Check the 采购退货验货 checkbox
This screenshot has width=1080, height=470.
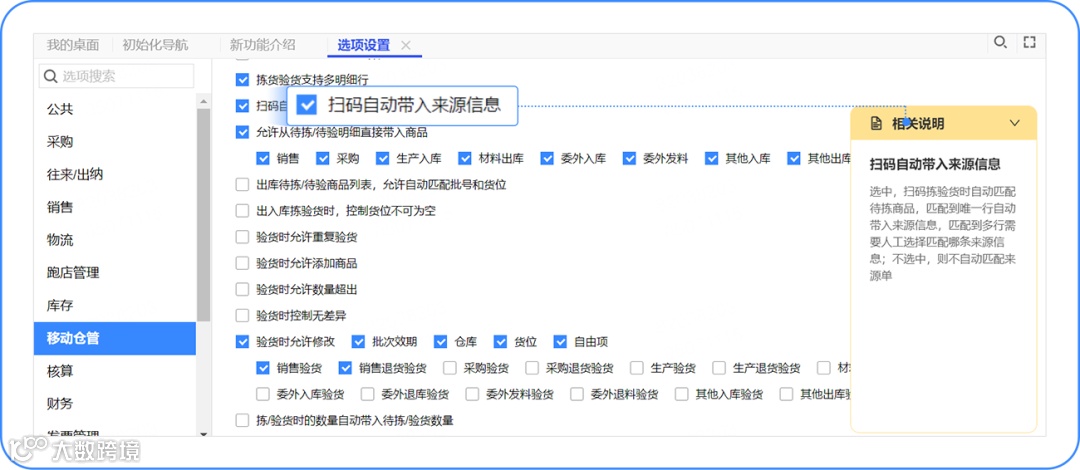pyautogui.click(x=532, y=368)
